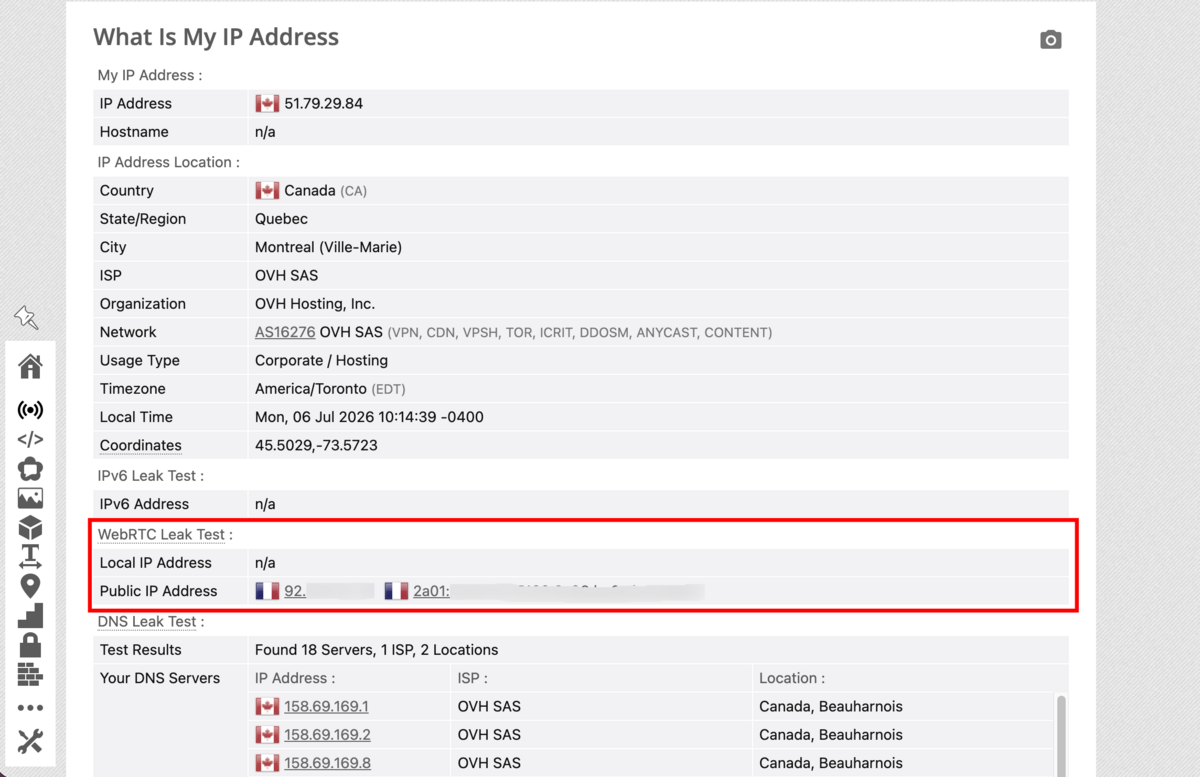Click the French flag beside 92. address
Viewport: 1200px width, 777px height.
click(267, 591)
